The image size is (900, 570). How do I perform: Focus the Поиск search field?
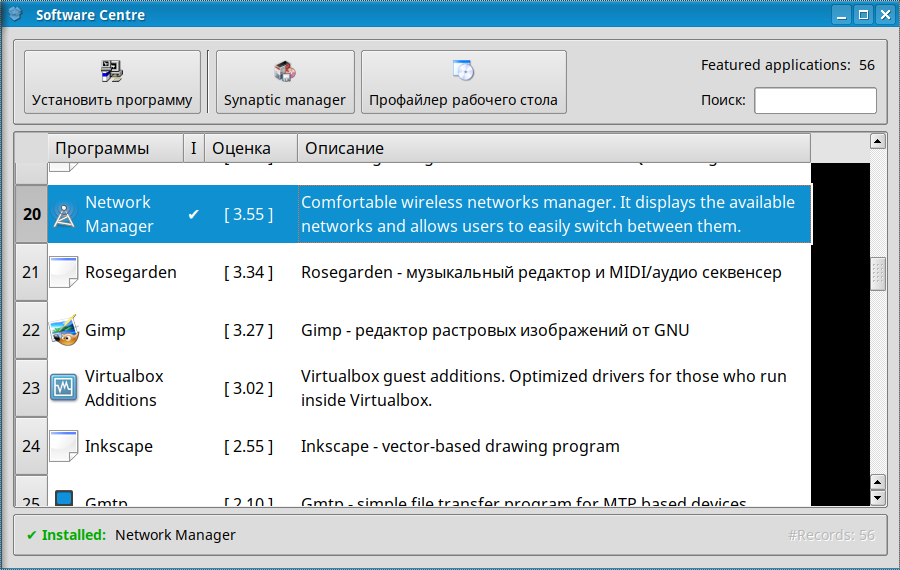[815, 100]
